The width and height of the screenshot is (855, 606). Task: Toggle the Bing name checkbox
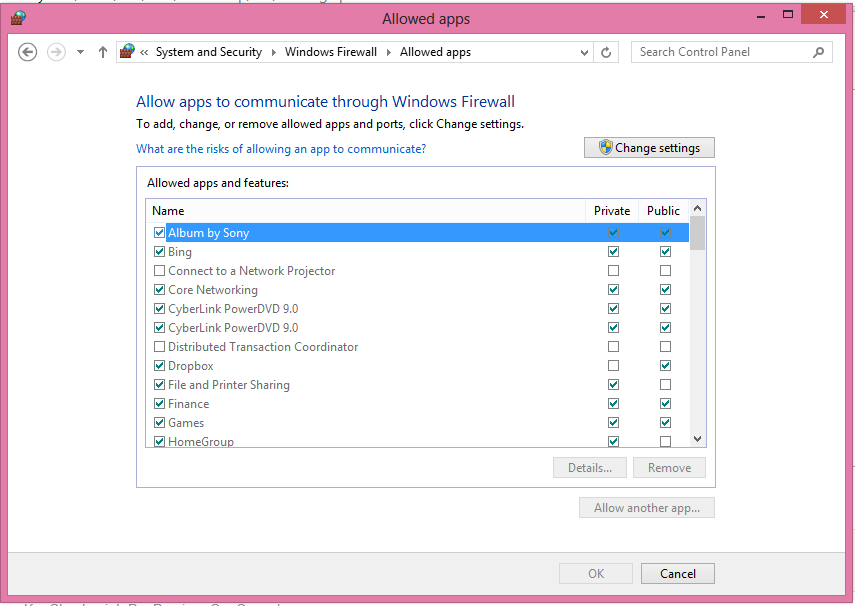(x=159, y=251)
